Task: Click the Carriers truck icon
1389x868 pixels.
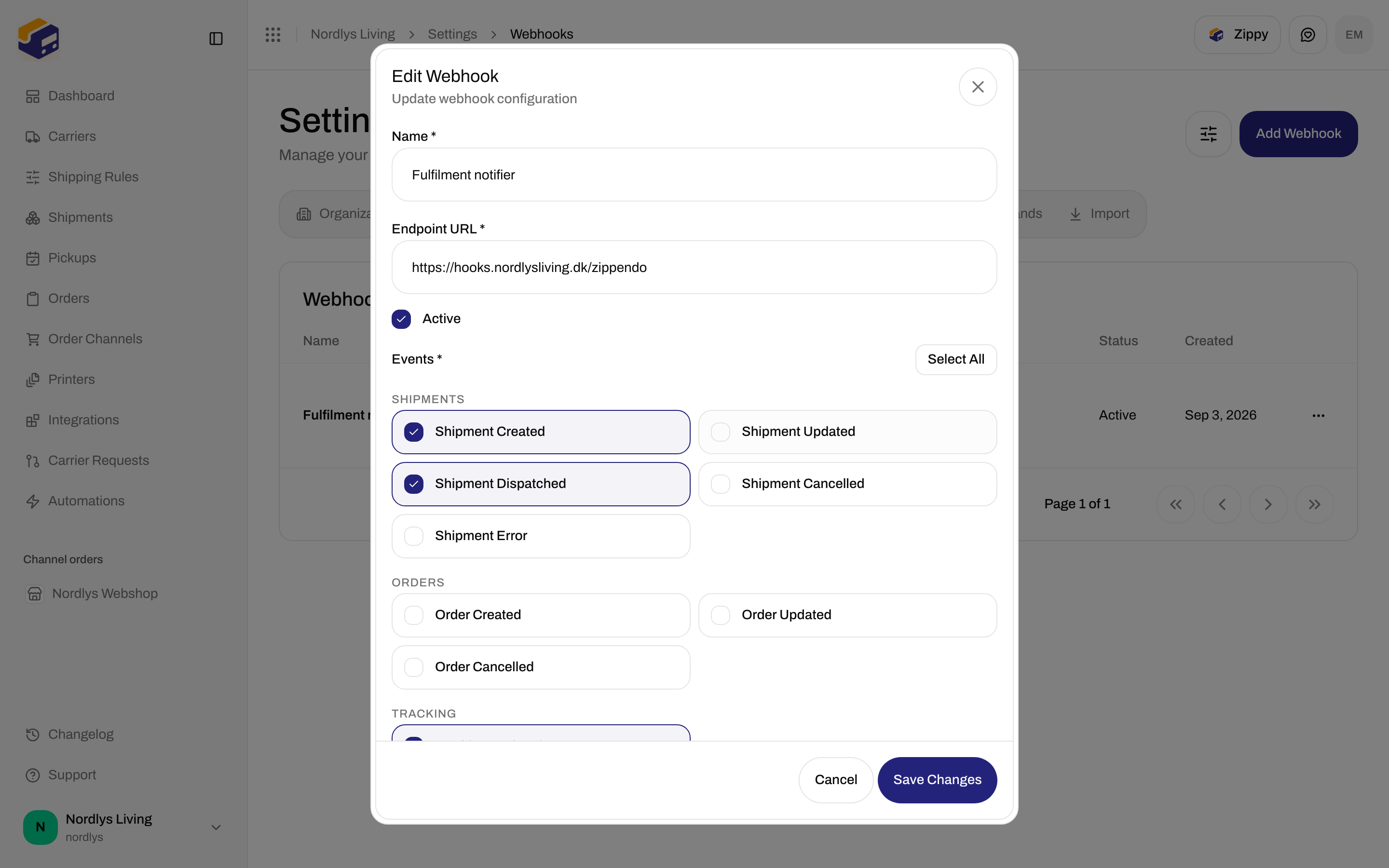Action: pos(33,136)
